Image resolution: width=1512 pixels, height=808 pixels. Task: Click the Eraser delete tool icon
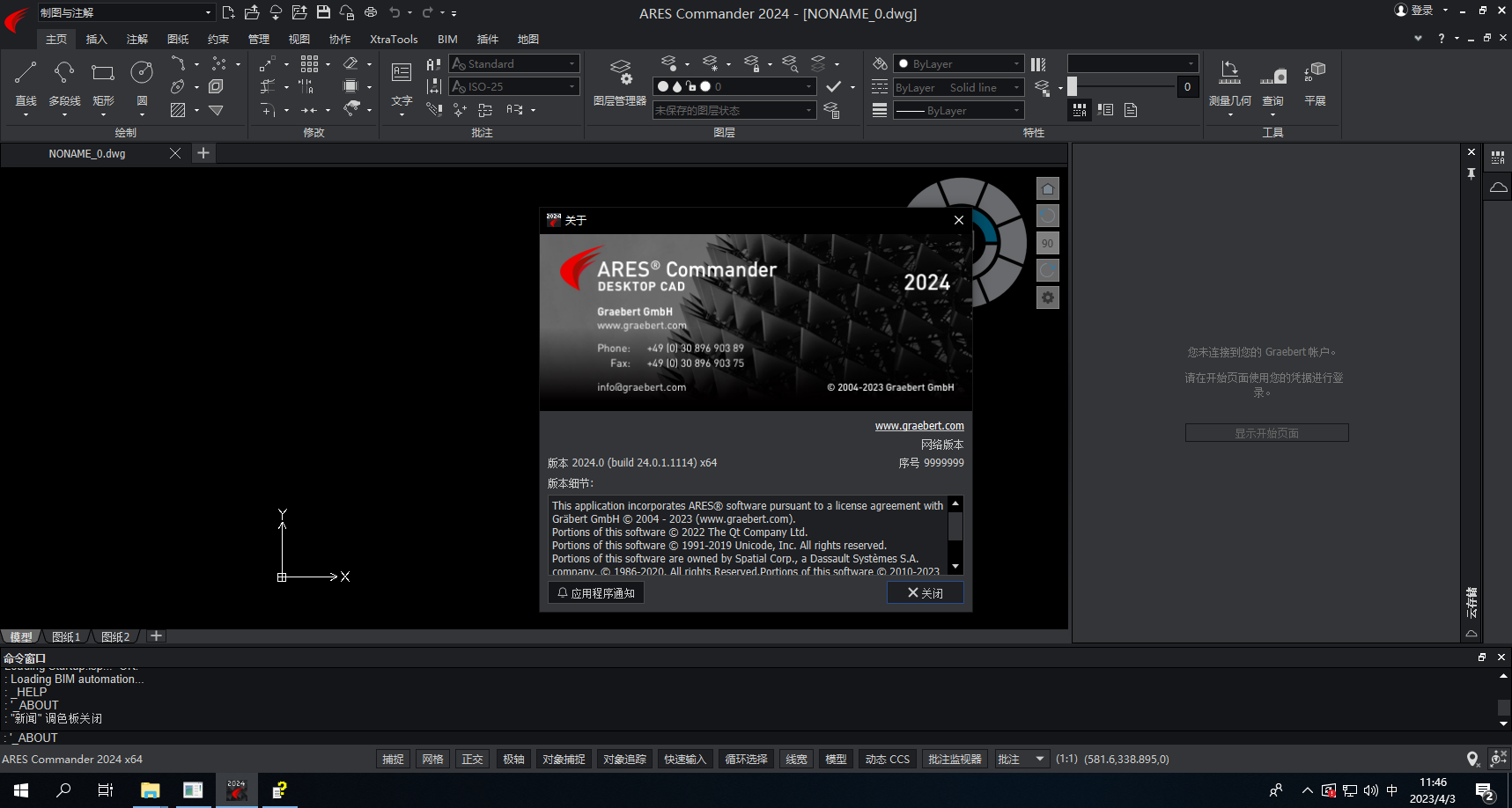350,63
